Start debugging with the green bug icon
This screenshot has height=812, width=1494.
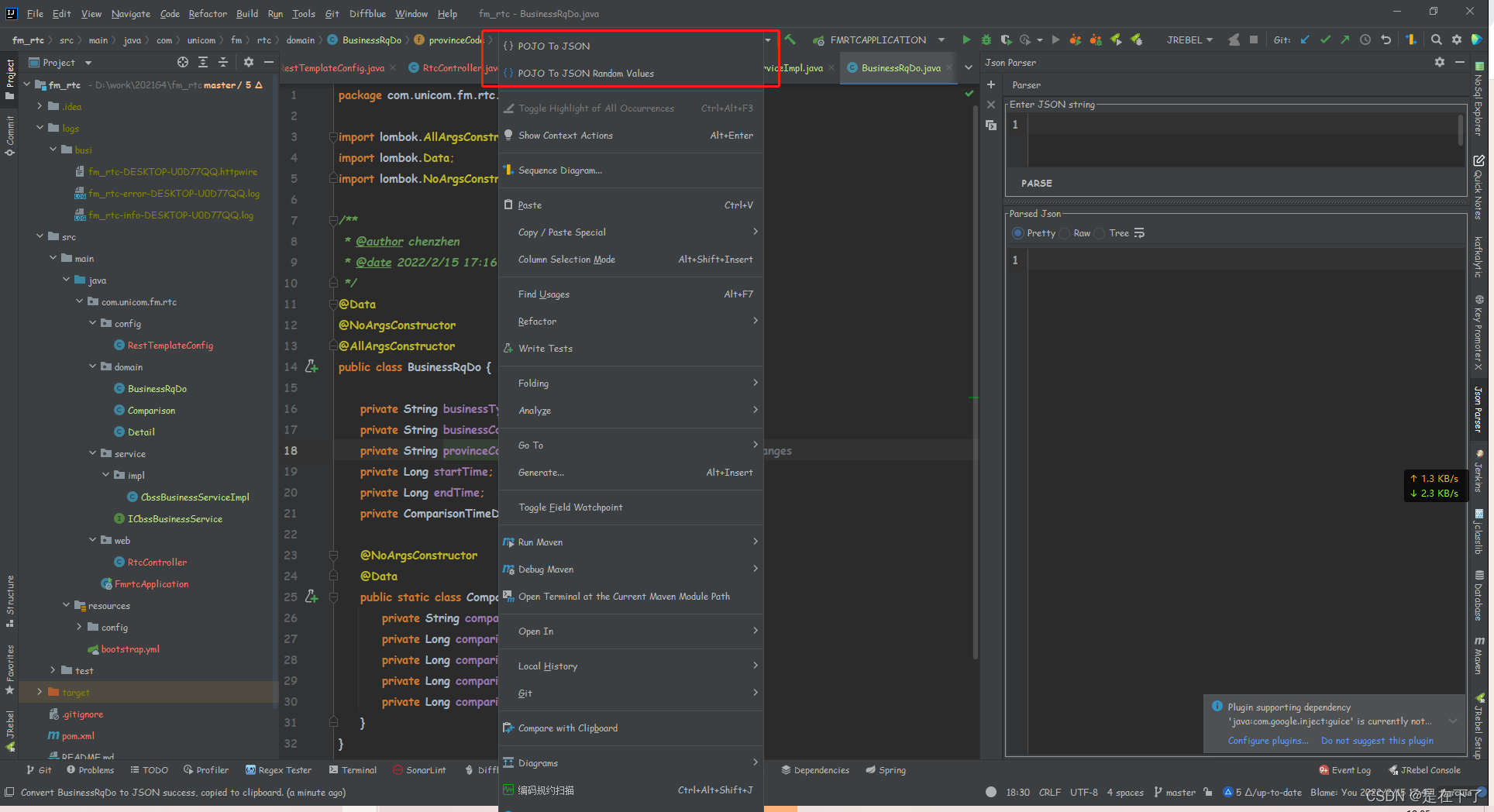click(986, 40)
